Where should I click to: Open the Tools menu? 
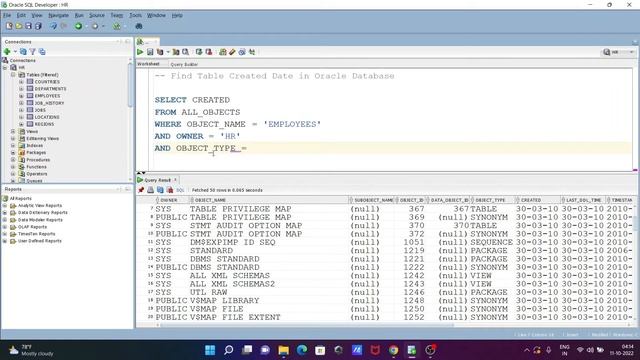point(135,15)
